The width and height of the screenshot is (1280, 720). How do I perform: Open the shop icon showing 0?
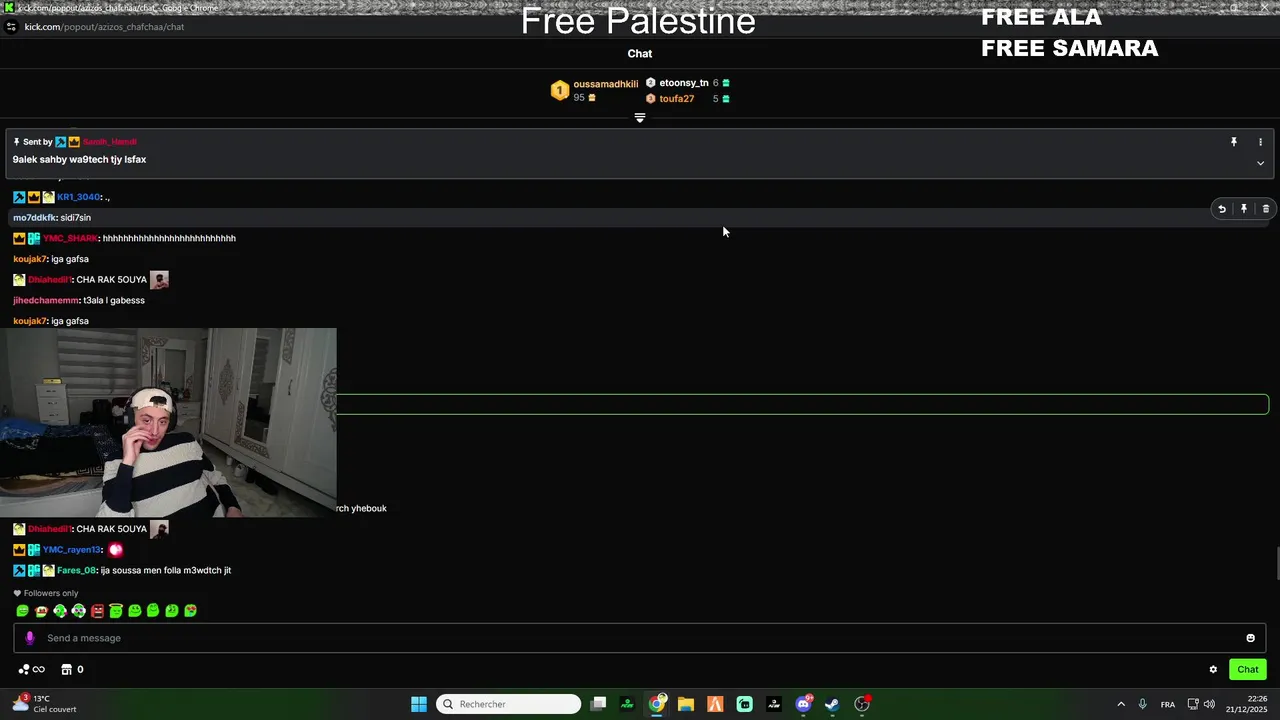pos(72,670)
